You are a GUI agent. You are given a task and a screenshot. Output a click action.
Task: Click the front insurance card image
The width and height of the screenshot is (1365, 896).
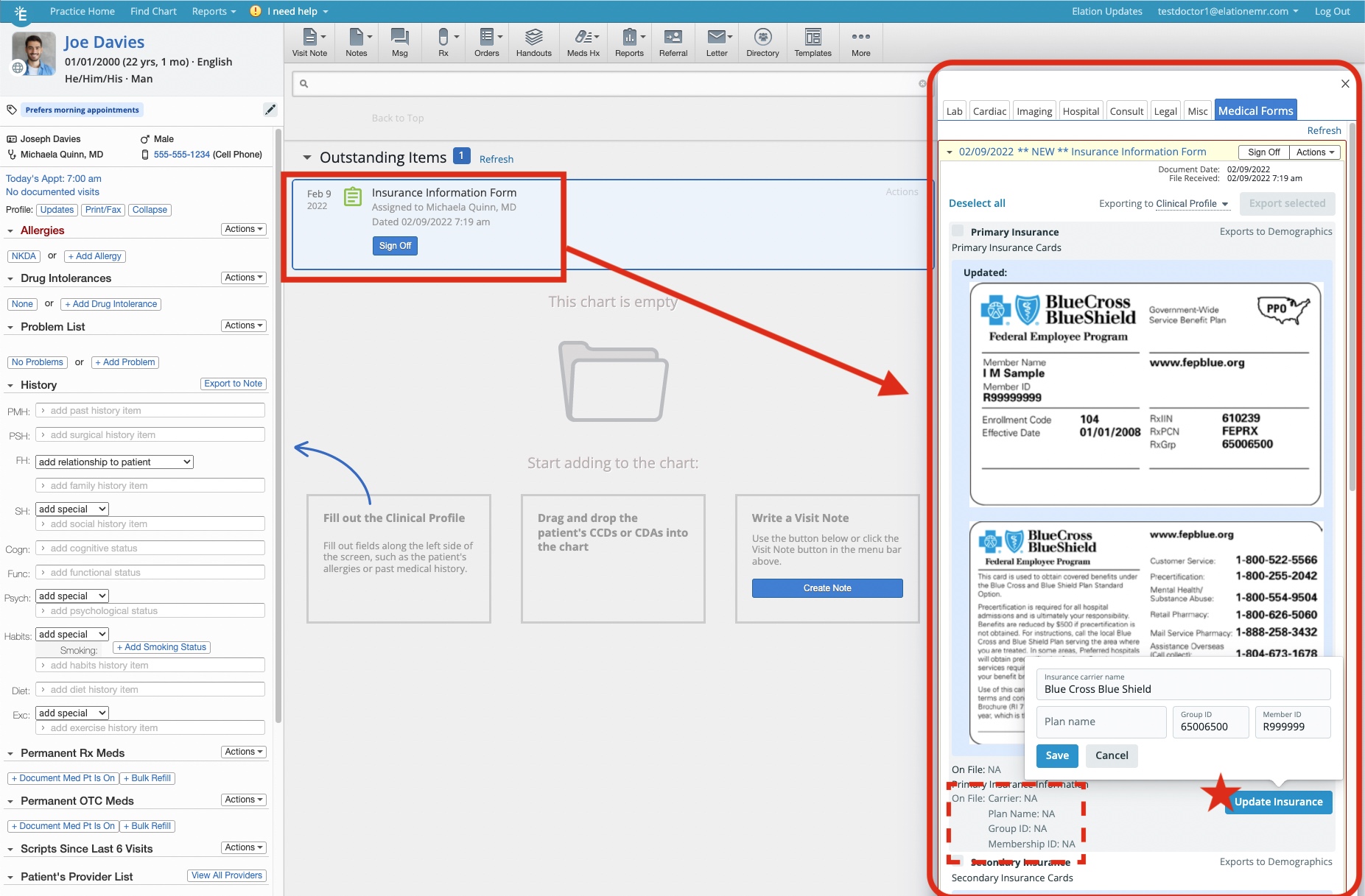1145,394
